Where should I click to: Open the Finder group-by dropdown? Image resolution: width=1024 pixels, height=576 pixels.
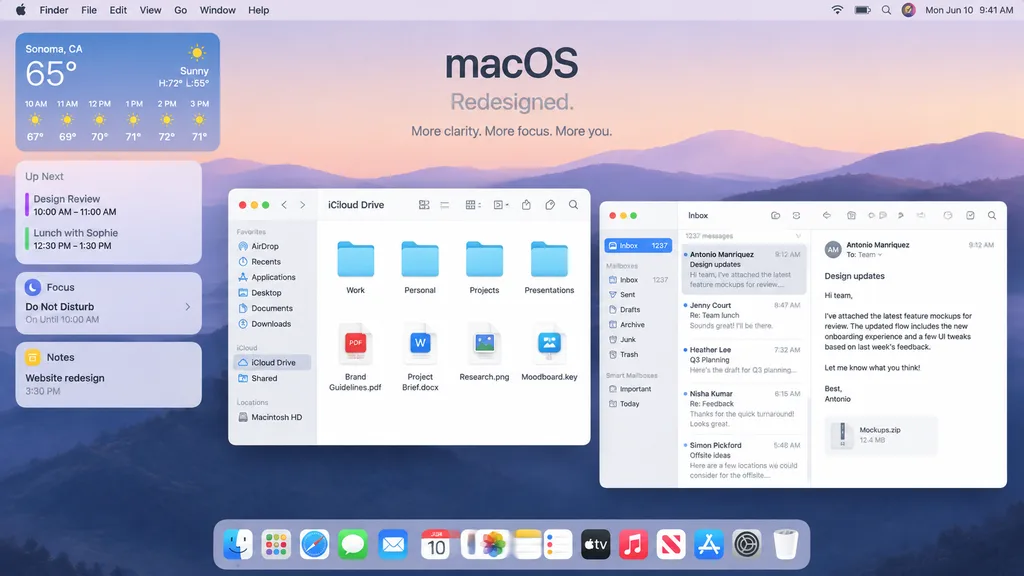[473, 205]
